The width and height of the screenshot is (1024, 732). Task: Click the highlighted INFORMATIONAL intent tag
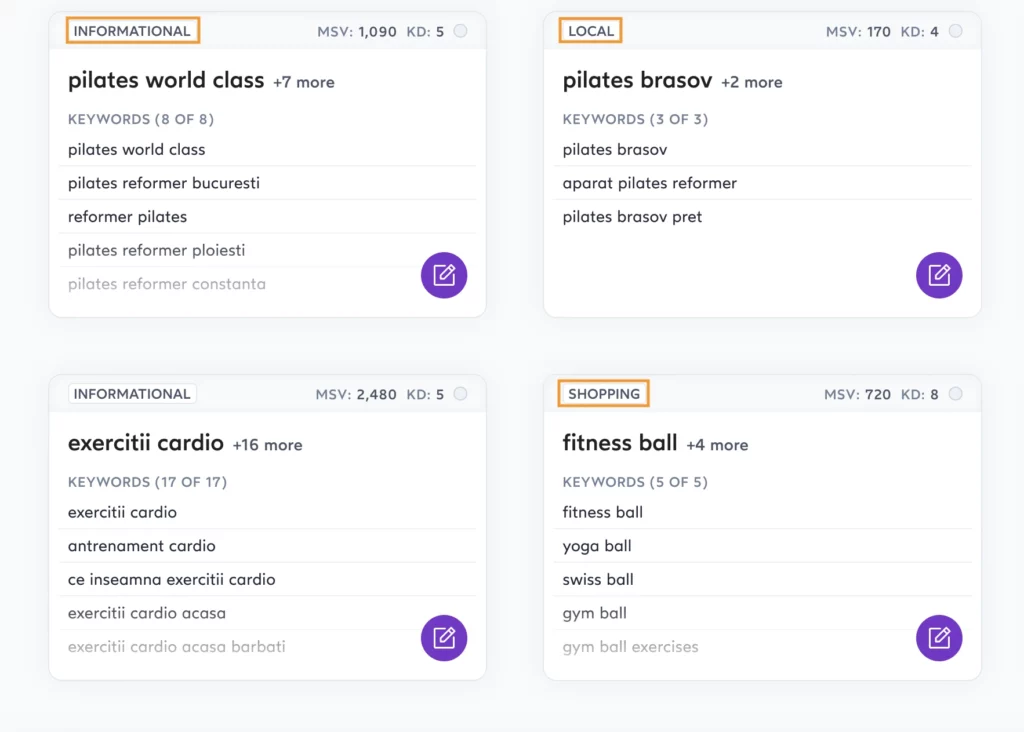coord(132,31)
